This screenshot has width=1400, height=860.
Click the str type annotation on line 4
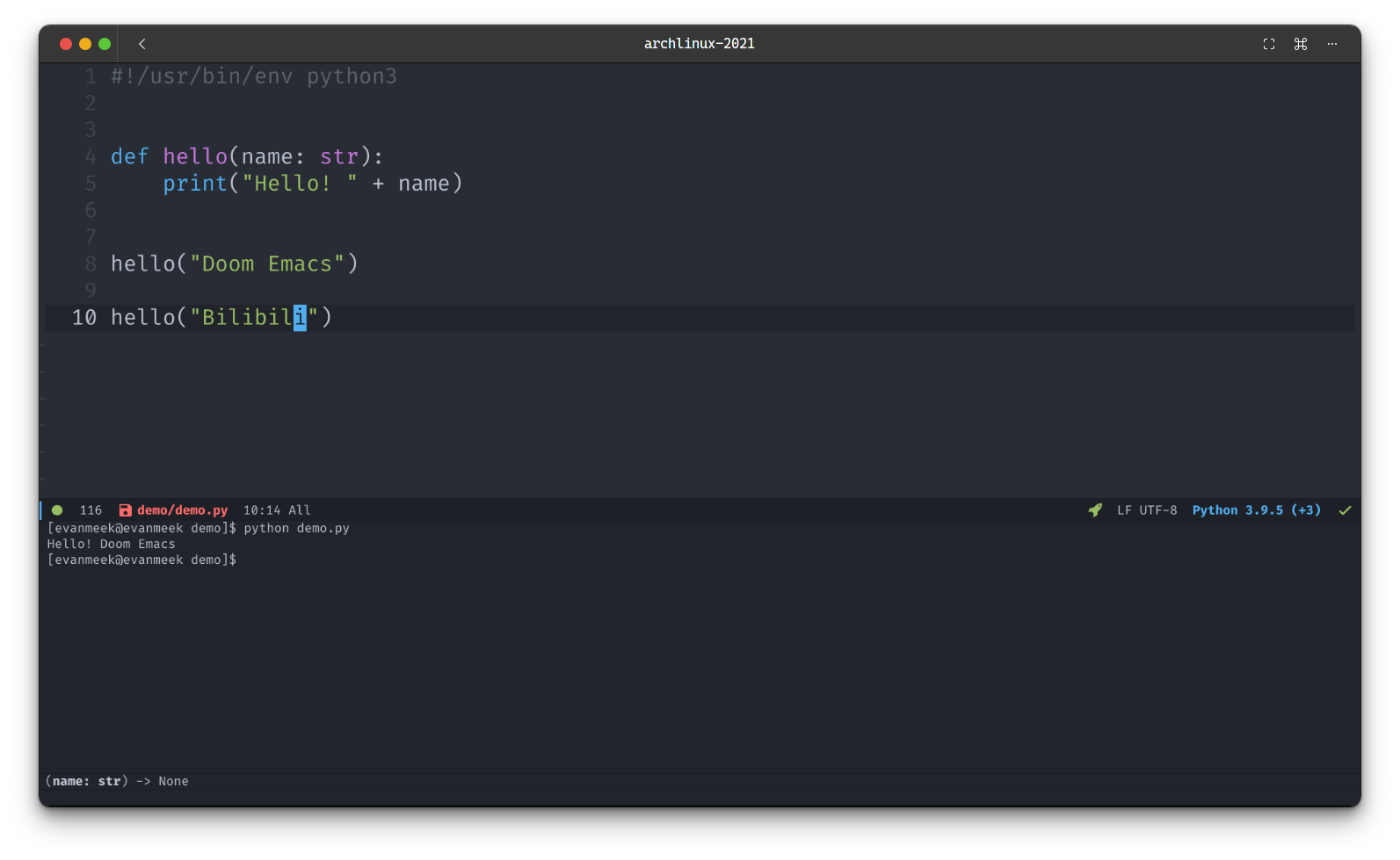[339, 156]
